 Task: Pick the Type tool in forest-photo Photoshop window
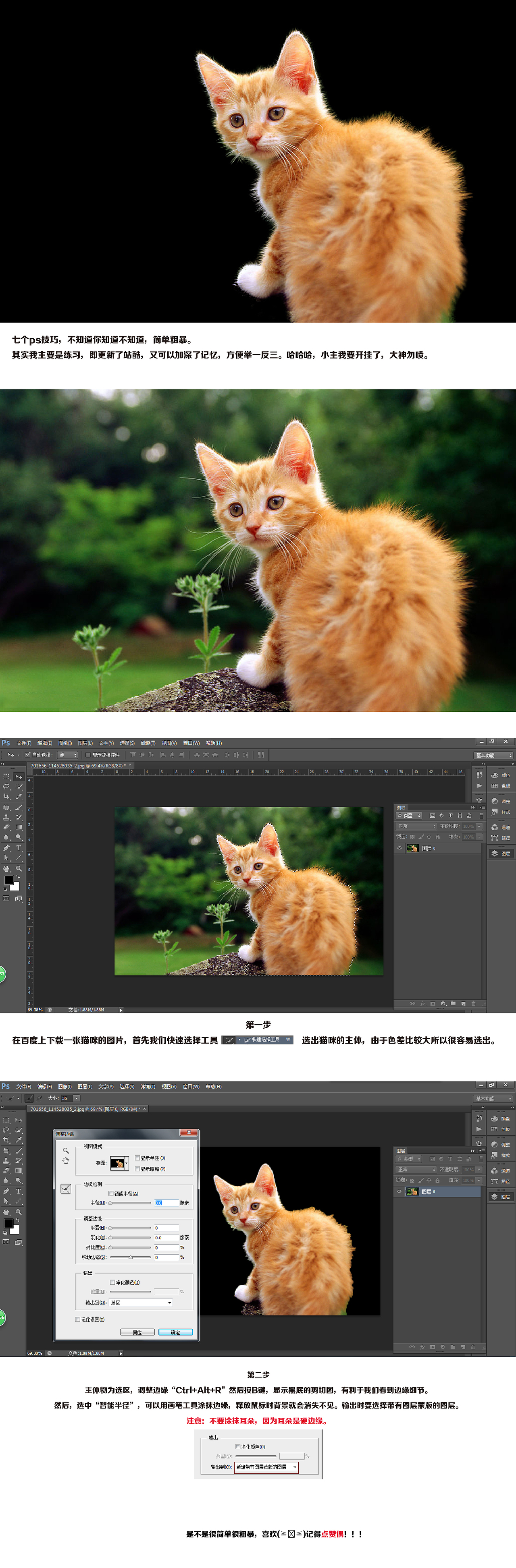pyautogui.click(x=19, y=848)
